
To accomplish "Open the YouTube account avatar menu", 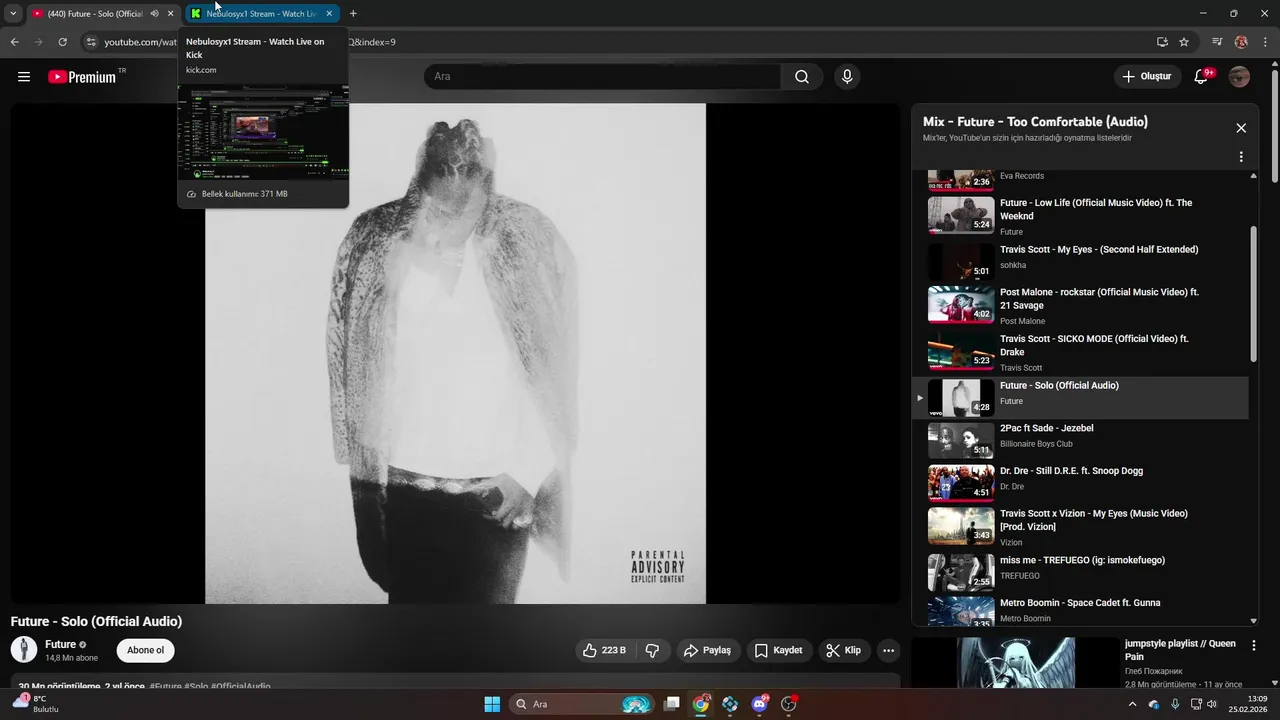I will pos(1239,77).
